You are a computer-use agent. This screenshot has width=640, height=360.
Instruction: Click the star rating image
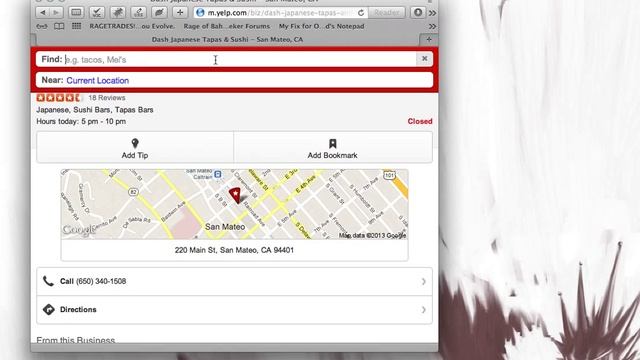coord(59,98)
